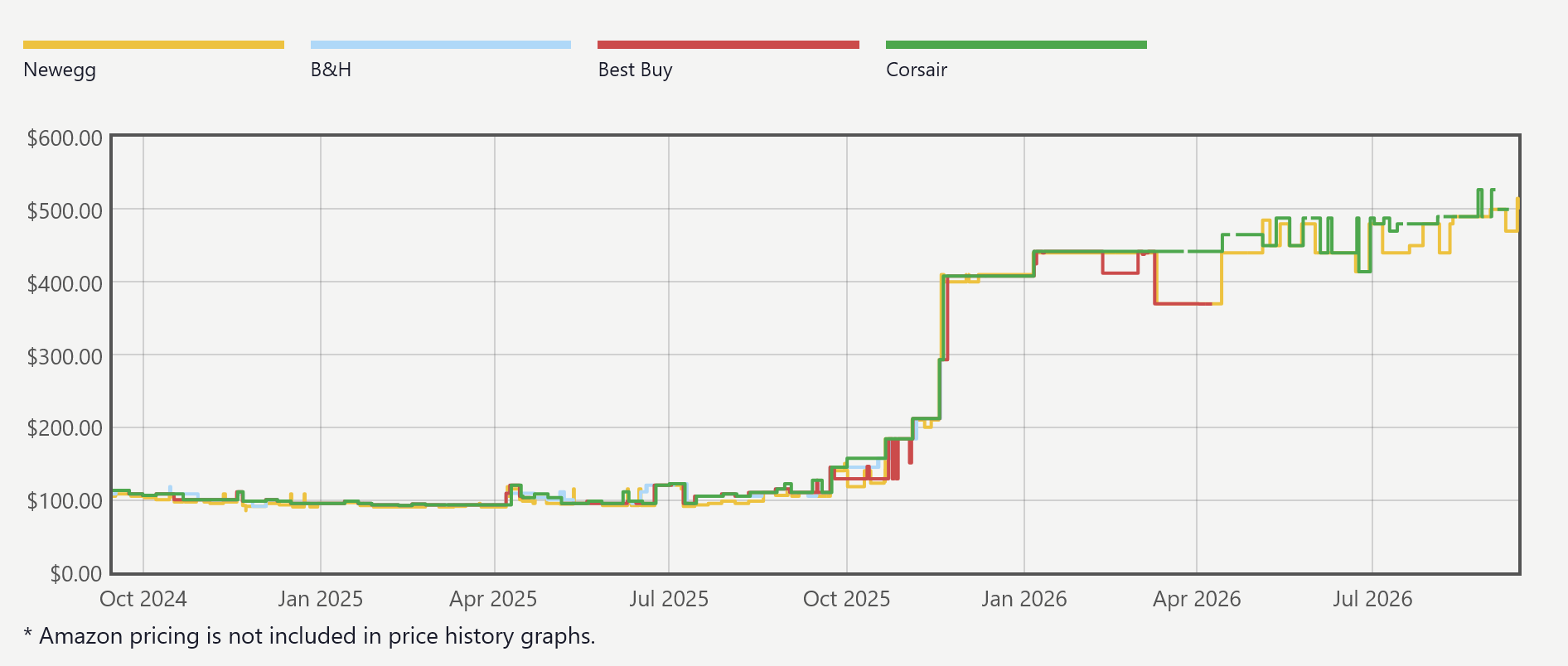The image size is (1568, 666).
Task: Click the $600.00 y-axis label
Action: 65,138
